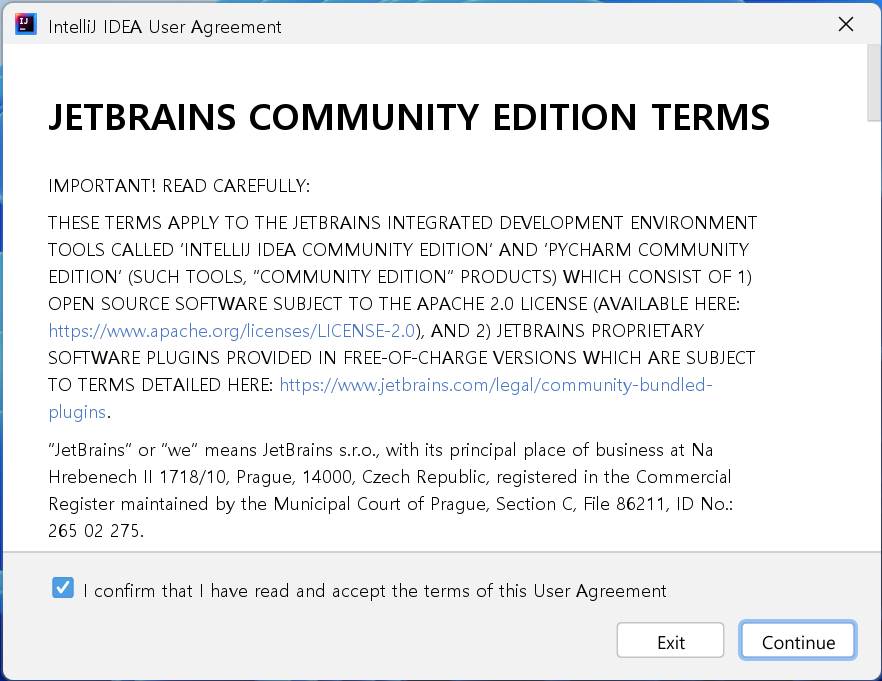Click the IntelliJ IDEA logo in title bar
Viewport: 882px width, 681px height.
(x=26, y=25)
